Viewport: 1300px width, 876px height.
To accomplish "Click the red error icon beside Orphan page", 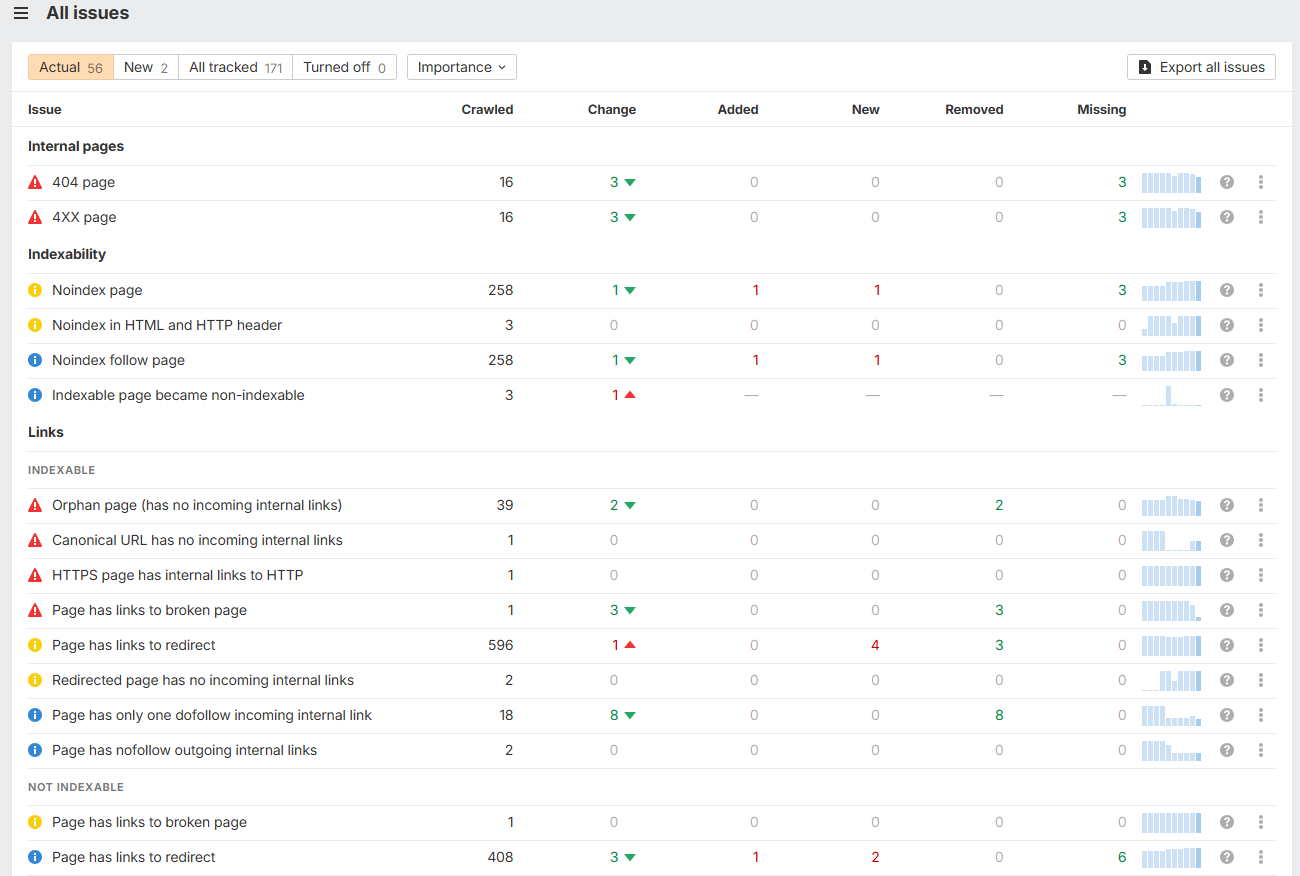I will [x=35, y=505].
